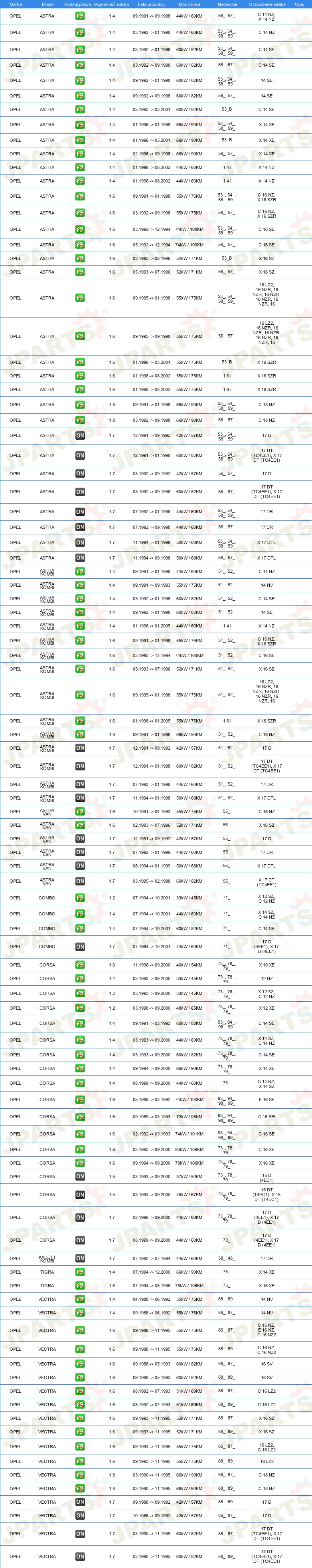
Task: Click petrol icon in Corsa 1.0 row
Action: [80, 964]
